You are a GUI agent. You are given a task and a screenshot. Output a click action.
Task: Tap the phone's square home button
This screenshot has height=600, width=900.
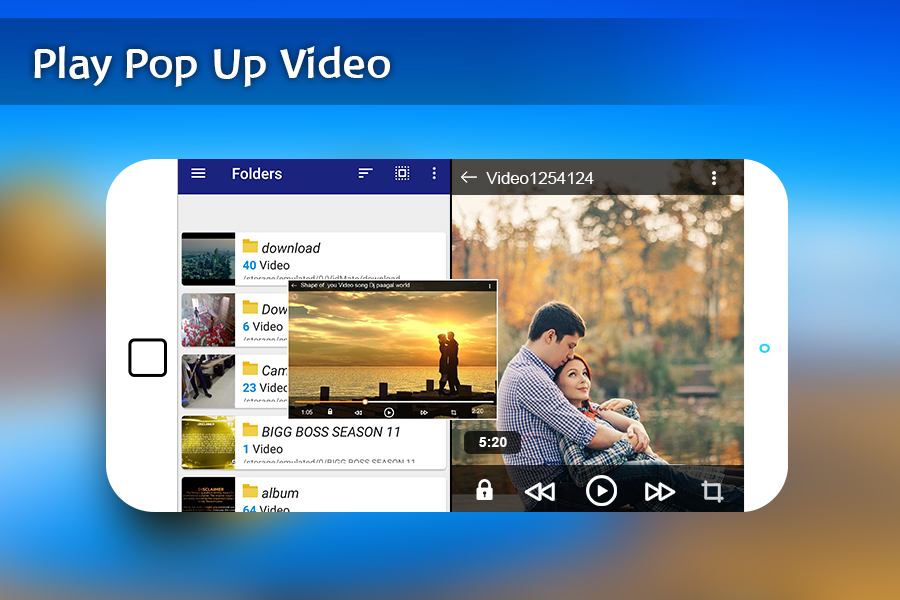(148, 358)
